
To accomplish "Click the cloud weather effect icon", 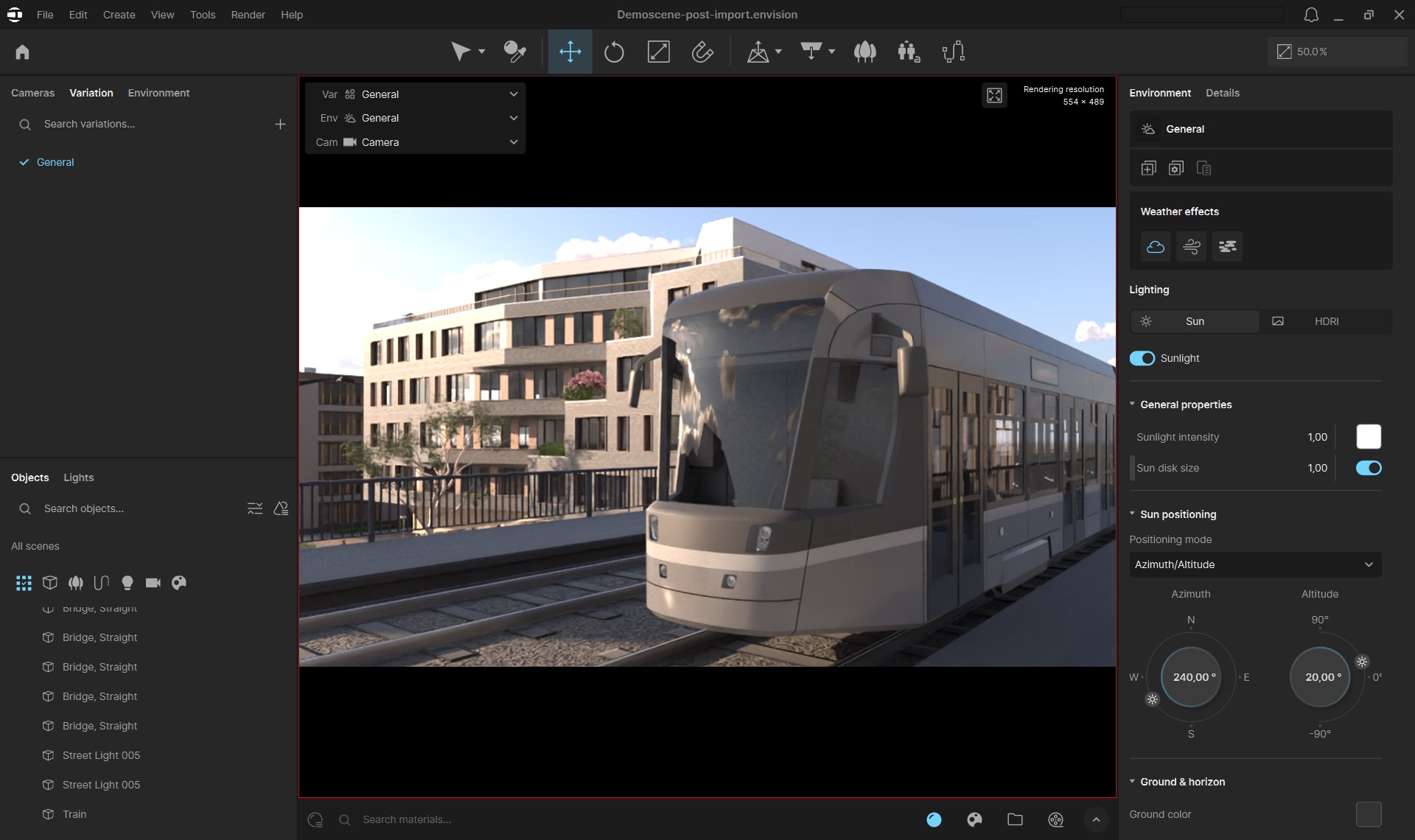I will pos(1155,247).
